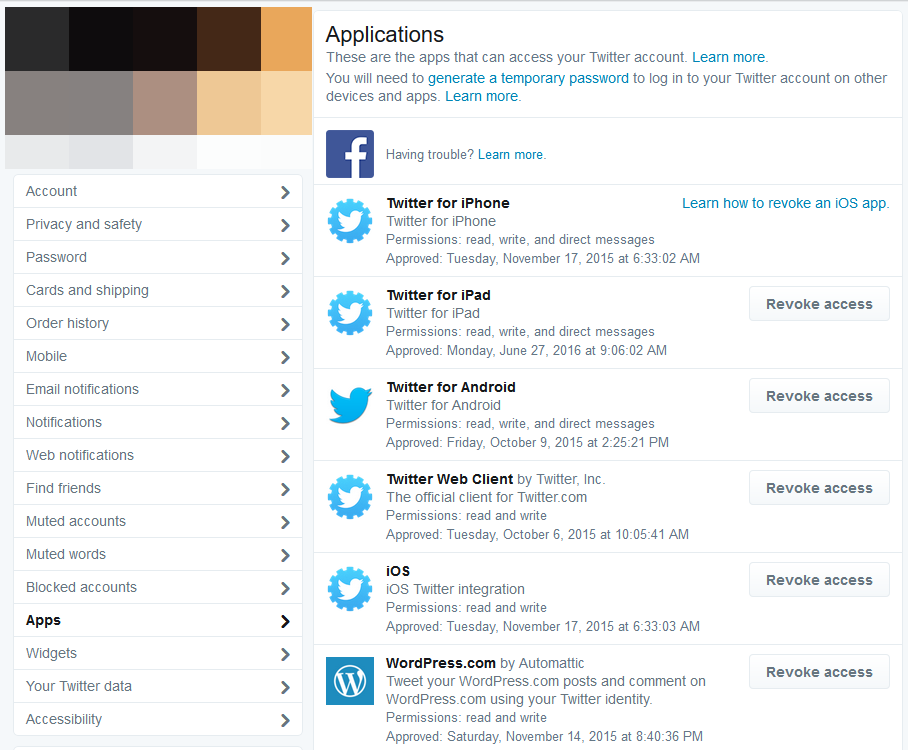Click the Twitter for iPad app title
This screenshot has width=908, height=750.
coord(438,295)
